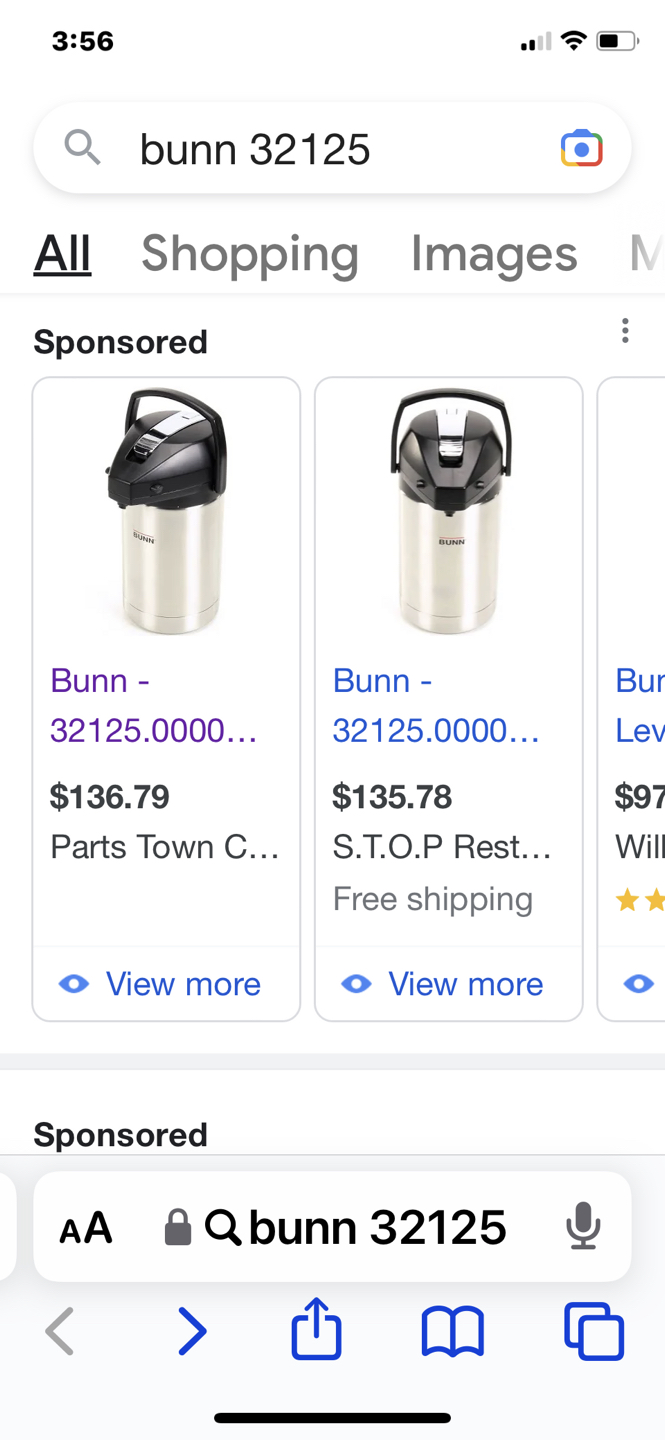This screenshot has height=1440, width=665.
Task: Switch to the Shopping tab
Action: [x=249, y=253]
